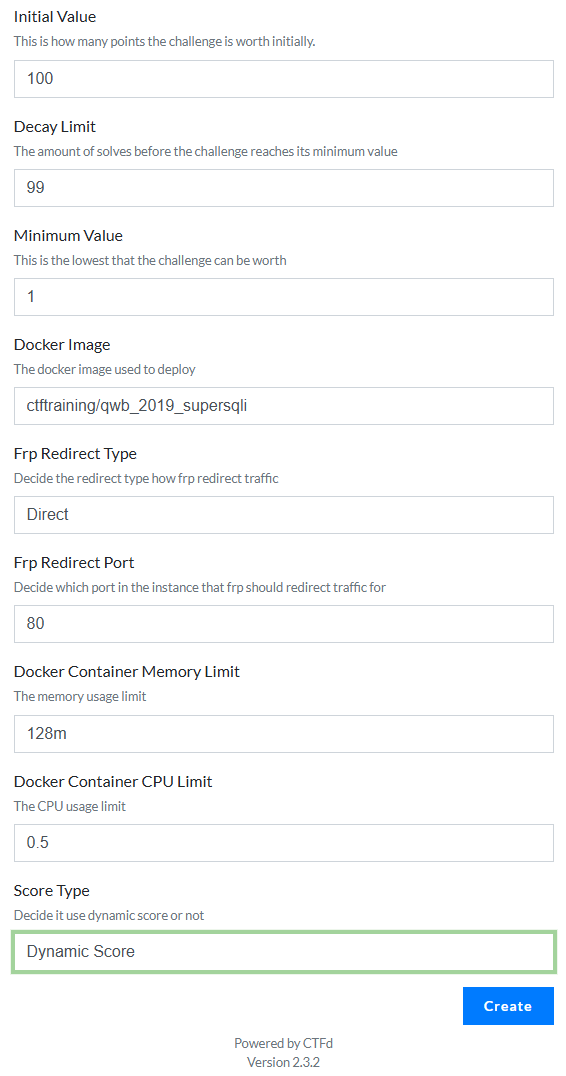Click the Frp Redirect Type label
Screen dimensions: 566x1076
click(75, 454)
